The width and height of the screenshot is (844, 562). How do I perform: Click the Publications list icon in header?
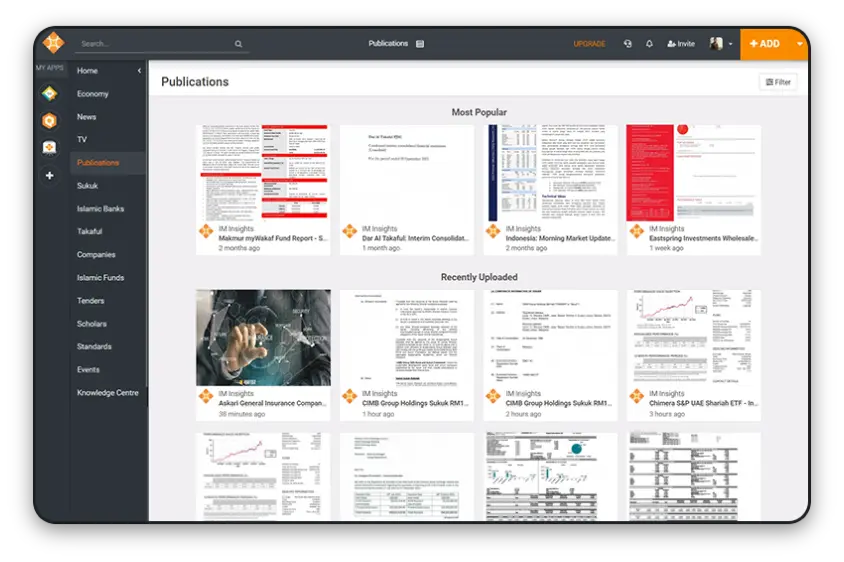coord(420,44)
